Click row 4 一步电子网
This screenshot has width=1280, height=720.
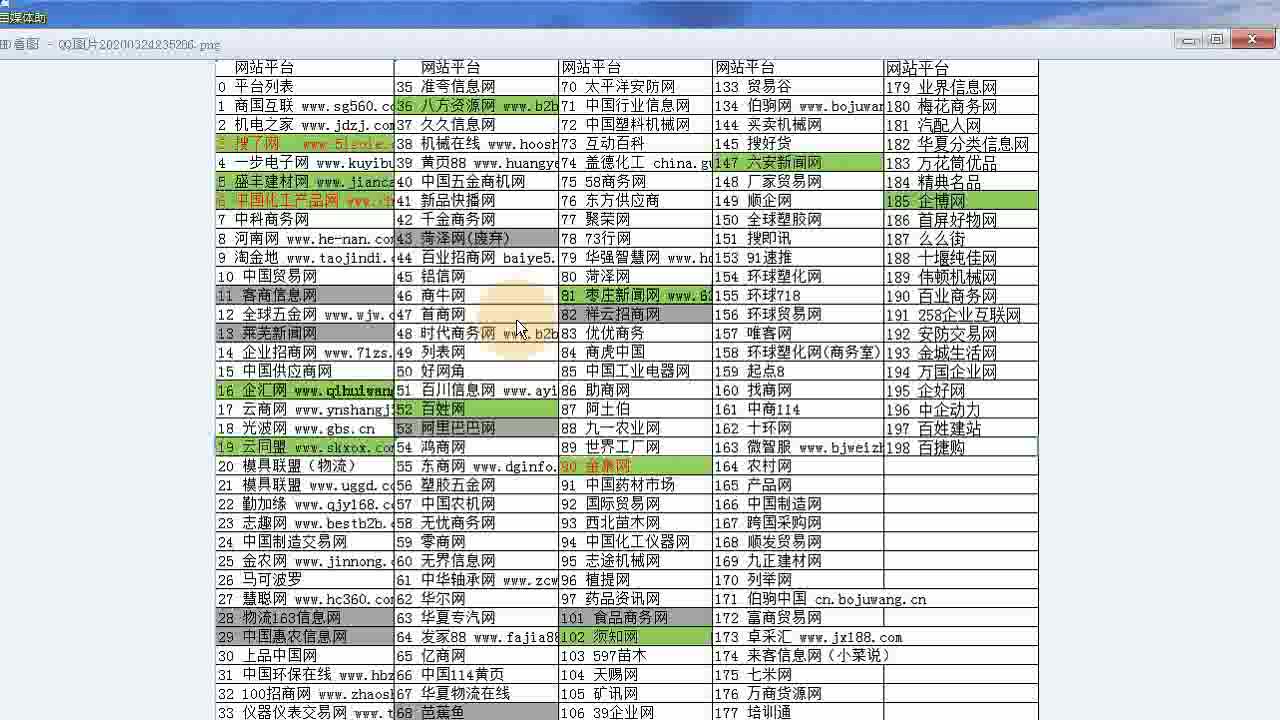pyautogui.click(x=305, y=163)
